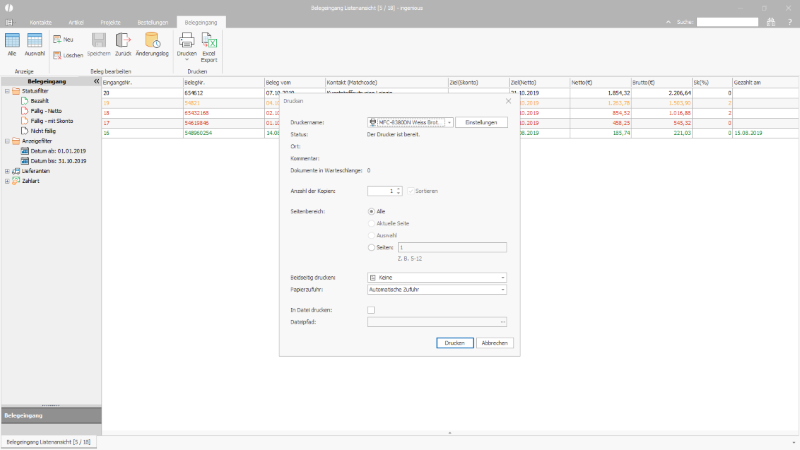Create a new record with Neu
The height and width of the screenshot is (450, 800).
click(63, 39)
